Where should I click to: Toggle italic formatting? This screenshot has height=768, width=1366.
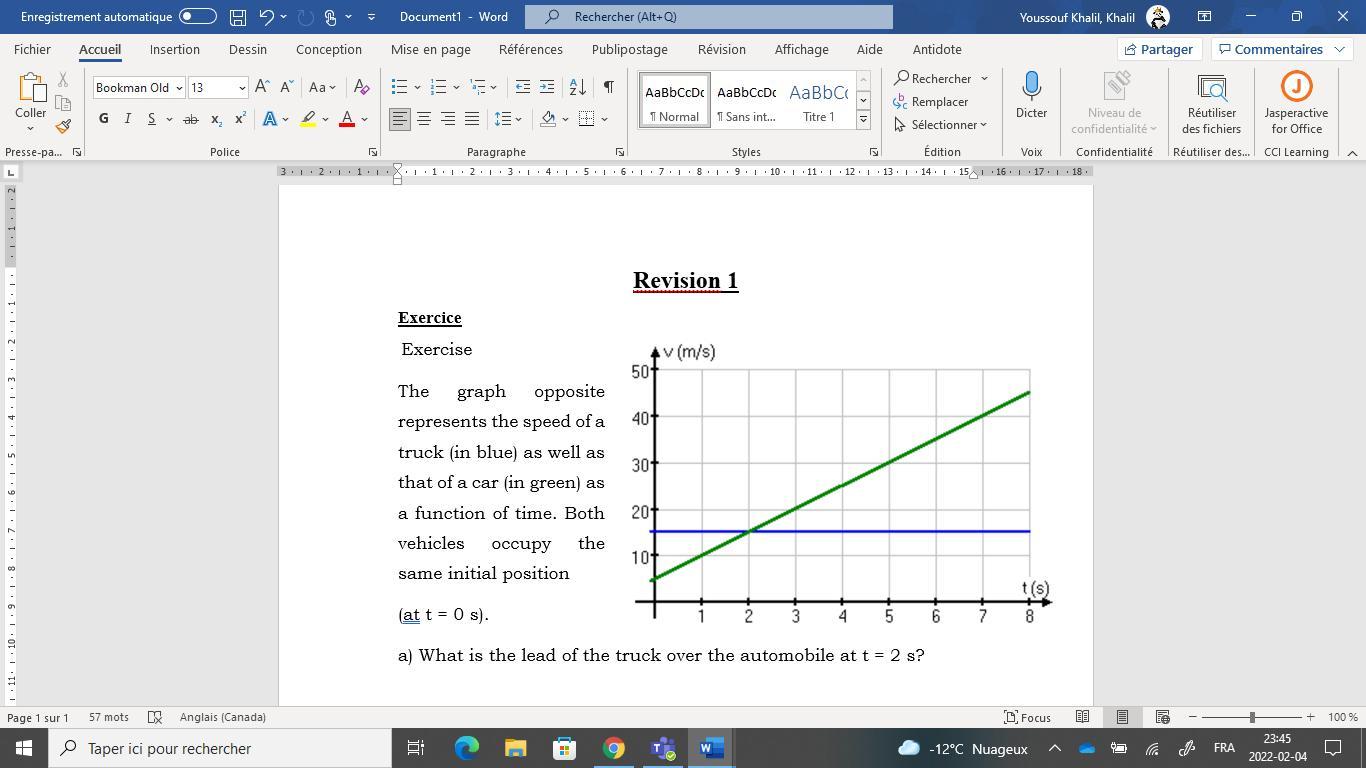point(127,119)
